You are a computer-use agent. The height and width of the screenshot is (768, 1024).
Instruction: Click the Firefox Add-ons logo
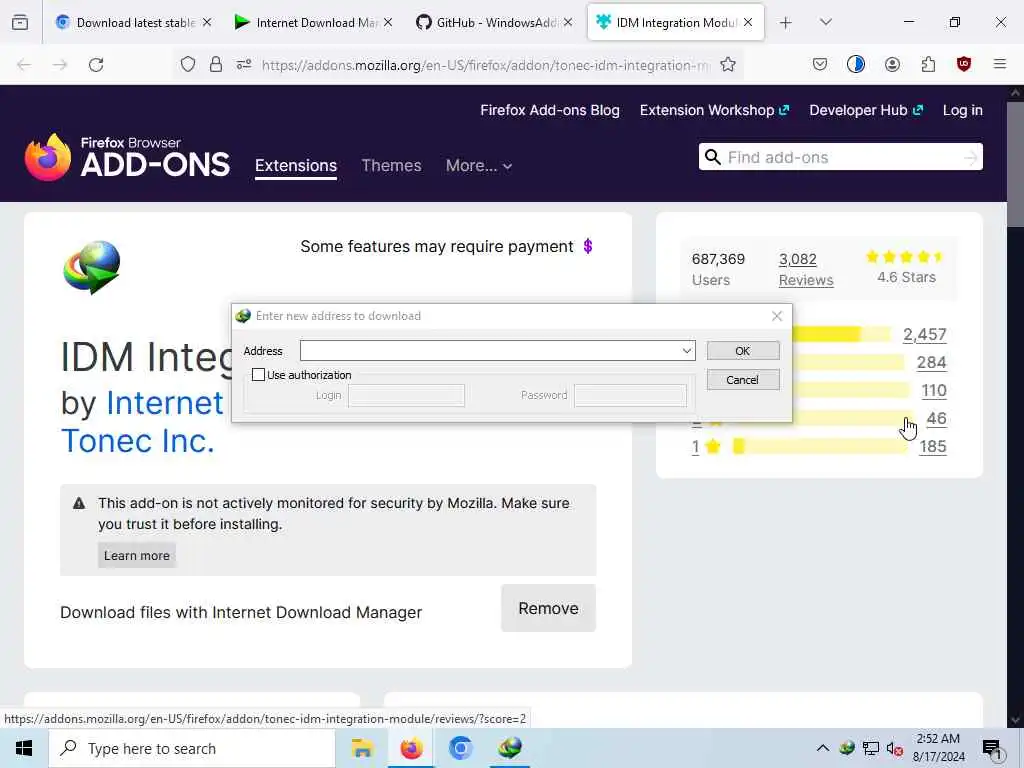(127, 157)
